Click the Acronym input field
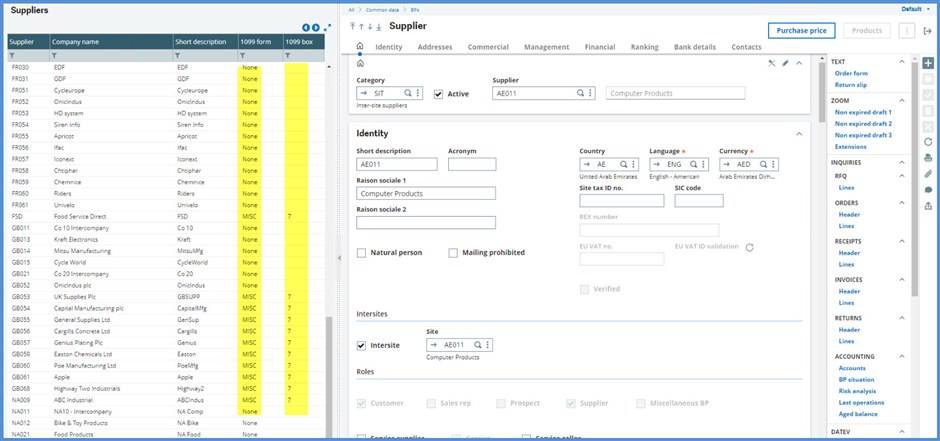Screen dimensions: 940x441 pyautogui.click(x=472, y=164)
